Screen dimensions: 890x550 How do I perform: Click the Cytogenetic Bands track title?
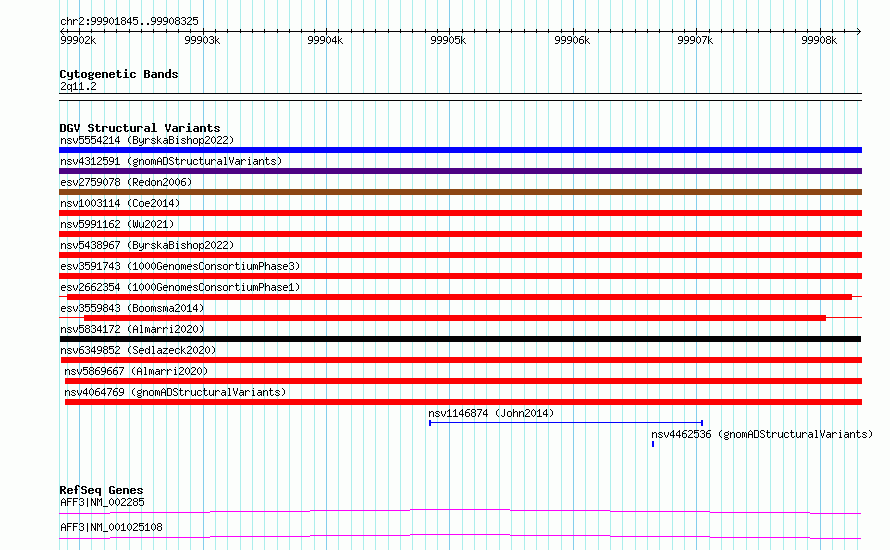(x=119, y=74)
